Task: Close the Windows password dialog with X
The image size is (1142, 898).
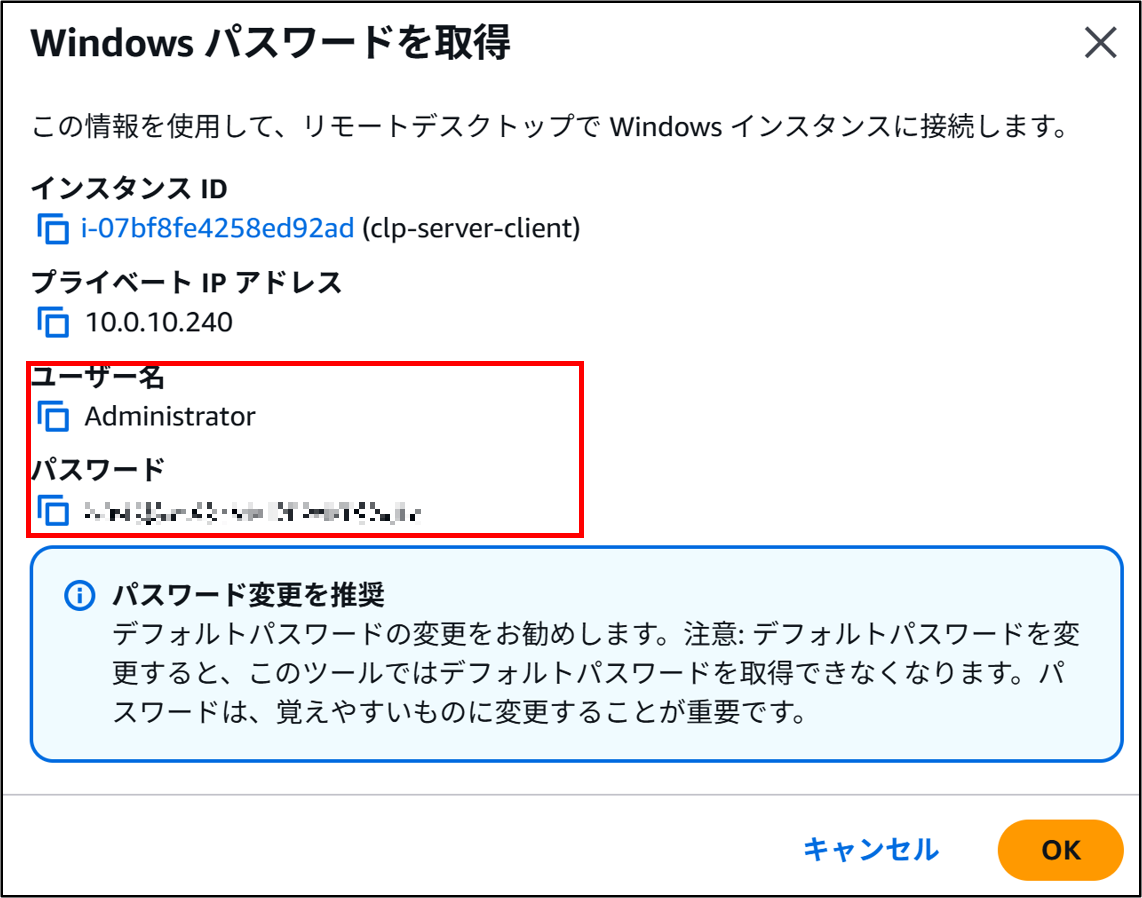Action: point(1100,44)
